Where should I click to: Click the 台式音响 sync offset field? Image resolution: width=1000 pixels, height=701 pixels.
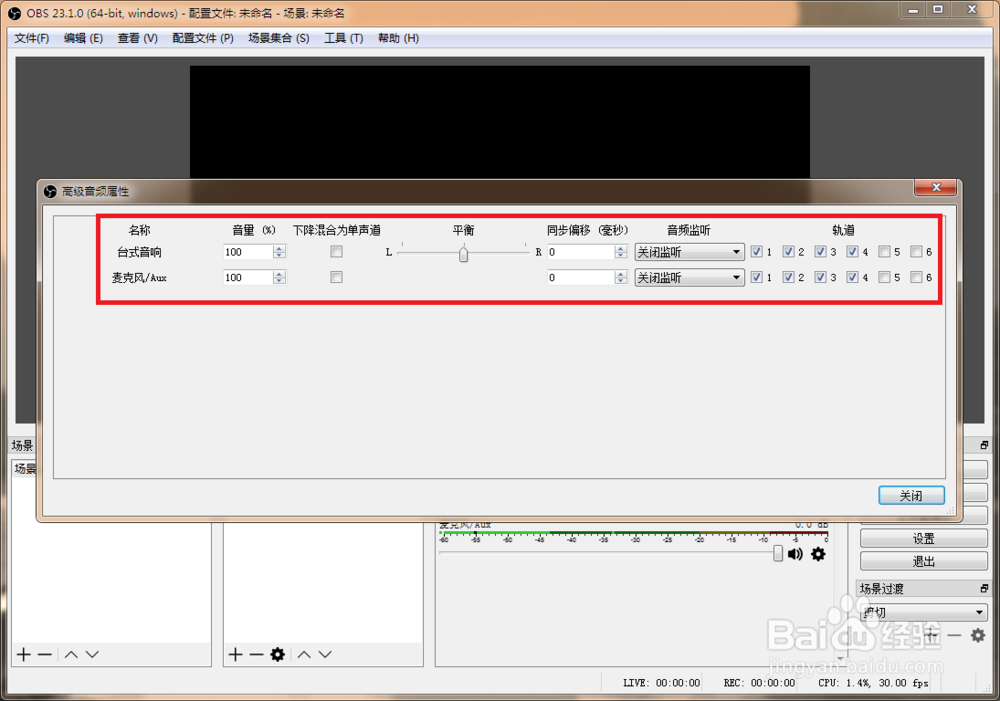coord(581,252)
